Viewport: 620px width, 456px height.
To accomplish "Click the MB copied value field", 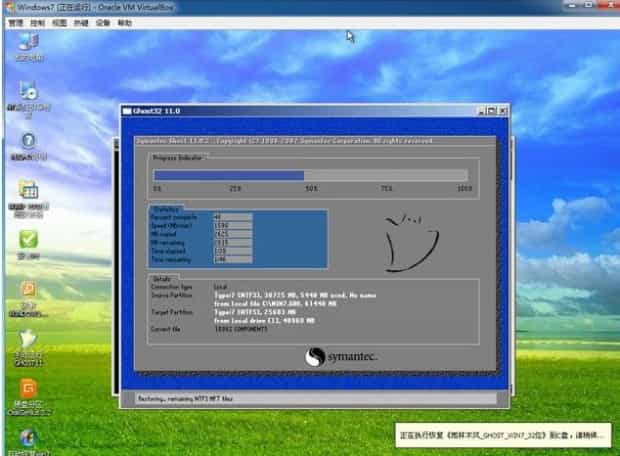I will [232, 234].
